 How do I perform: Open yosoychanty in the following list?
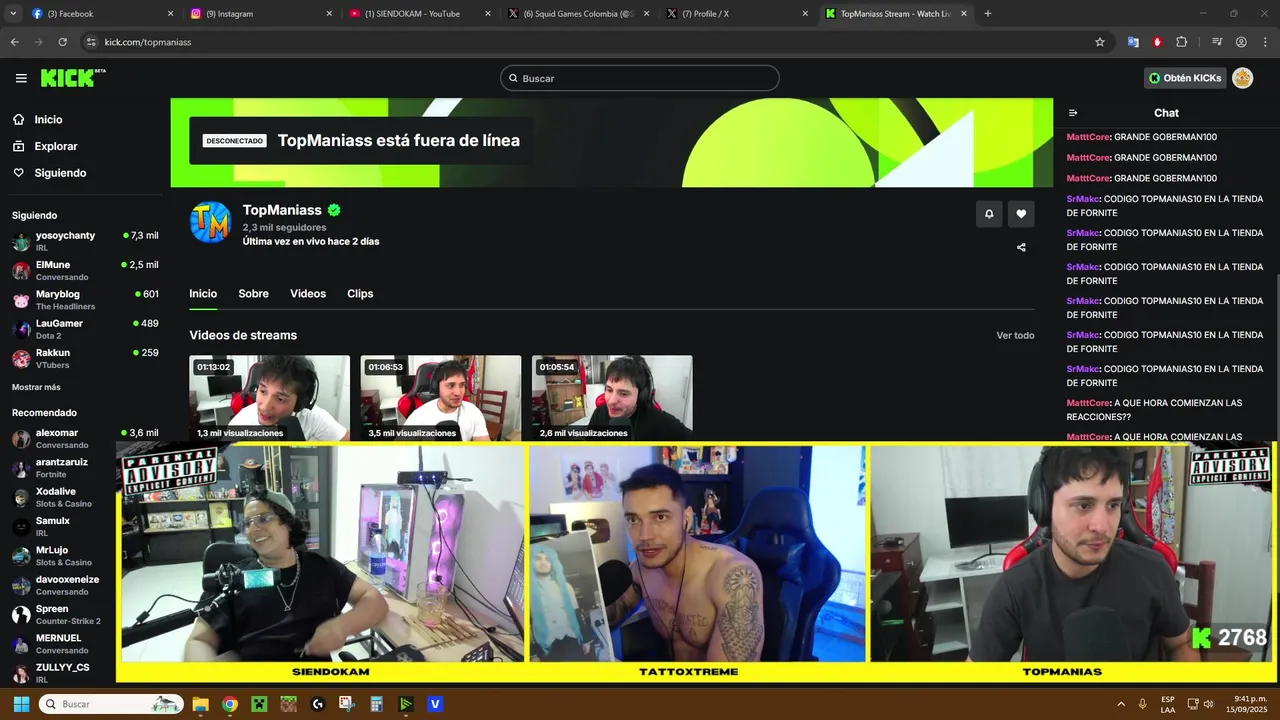[85, 241]
